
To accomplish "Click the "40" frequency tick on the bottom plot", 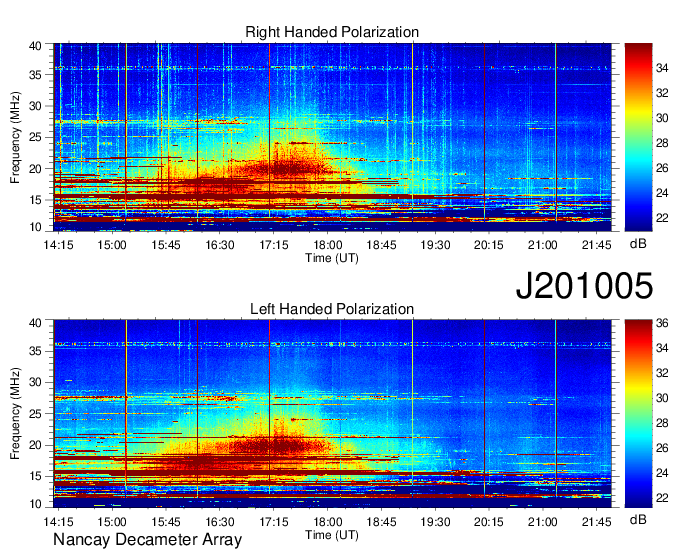I will tap(35, 323).
